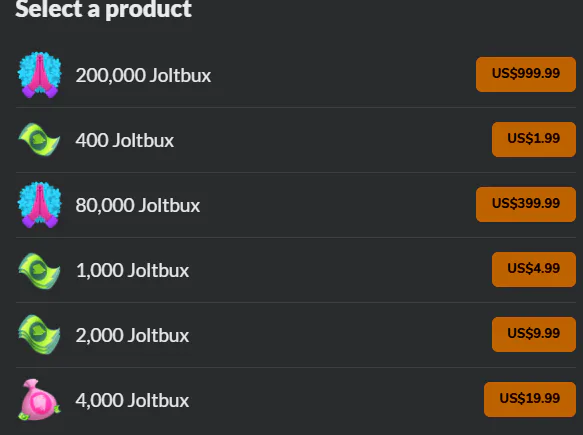Click the US$1.99 price button
Viewport: 583px width, 435px height.
click(534, 139)
